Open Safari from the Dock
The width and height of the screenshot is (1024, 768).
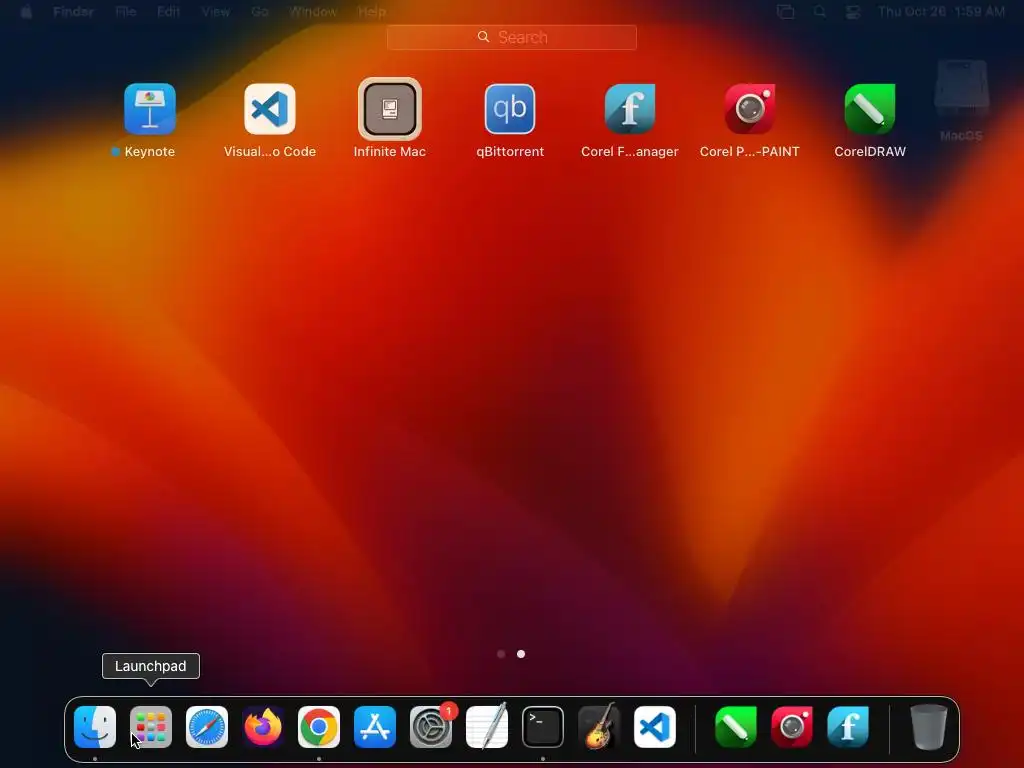[207, 727]
